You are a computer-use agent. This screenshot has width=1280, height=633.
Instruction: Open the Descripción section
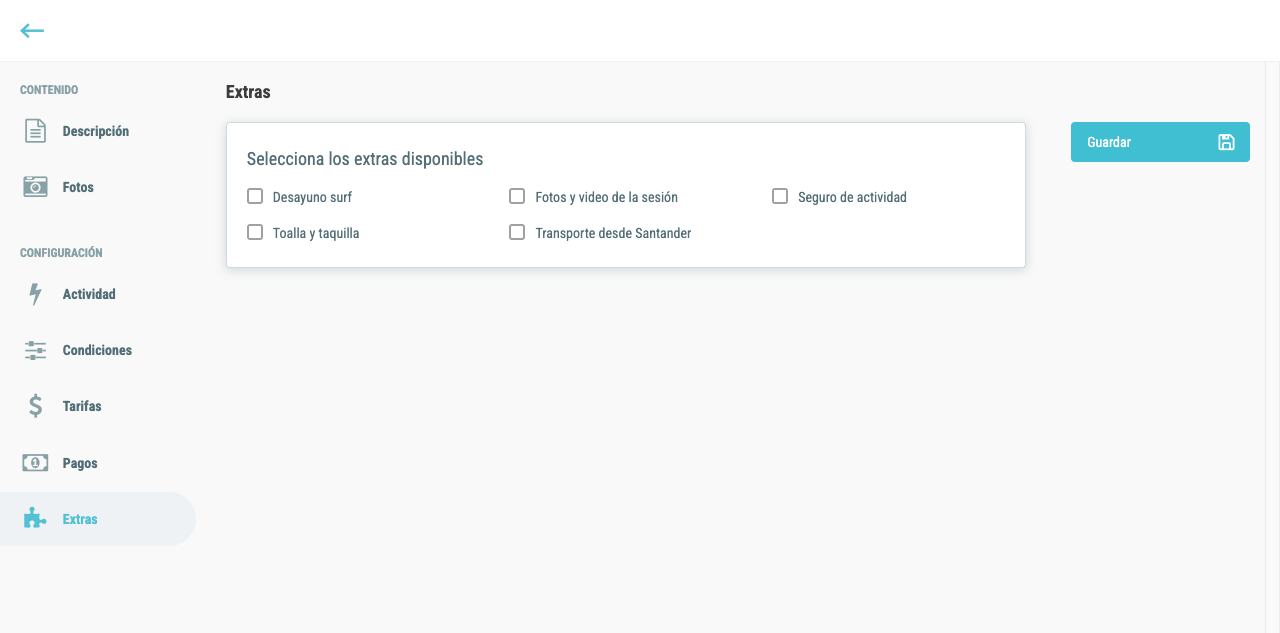98,131
